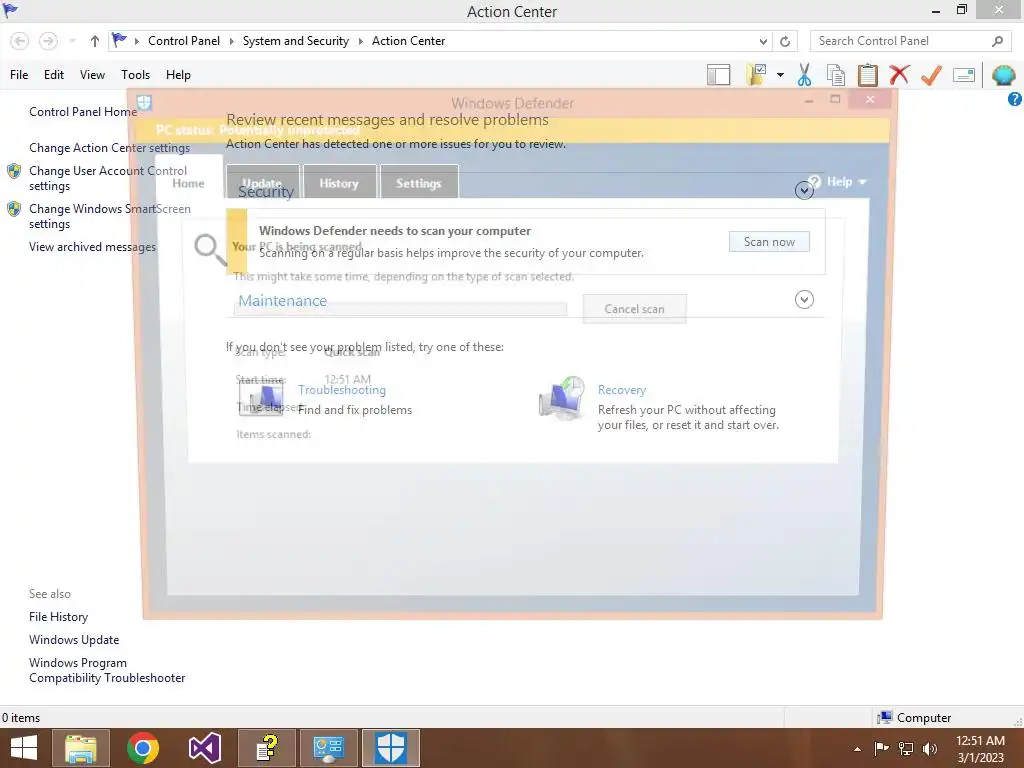Image resolution: width=1024 pixels, height=768 pixels.
Task: Click the red X Delete toolbar icon
Action: point(899,74)
